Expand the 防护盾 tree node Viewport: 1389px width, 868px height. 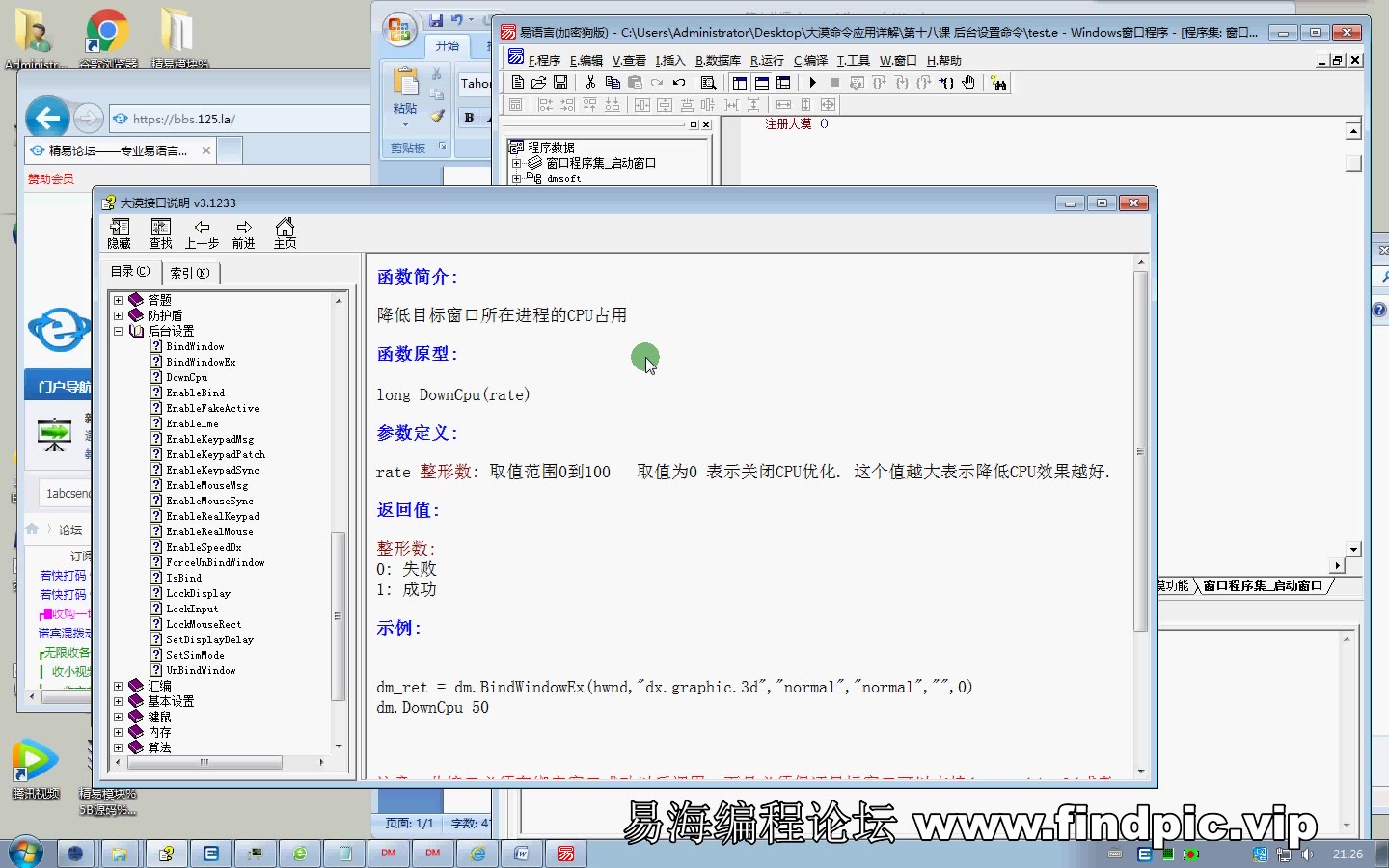coord(119,315)
